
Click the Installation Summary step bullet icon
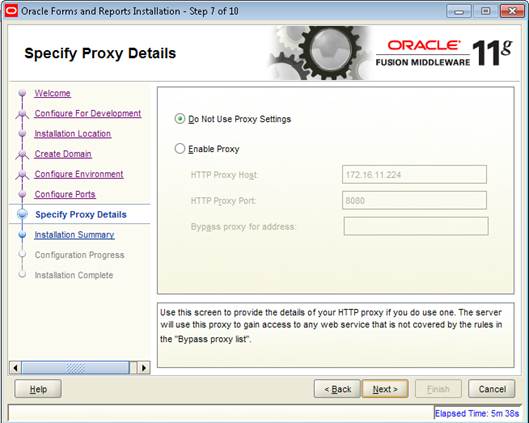click(22, 234)
